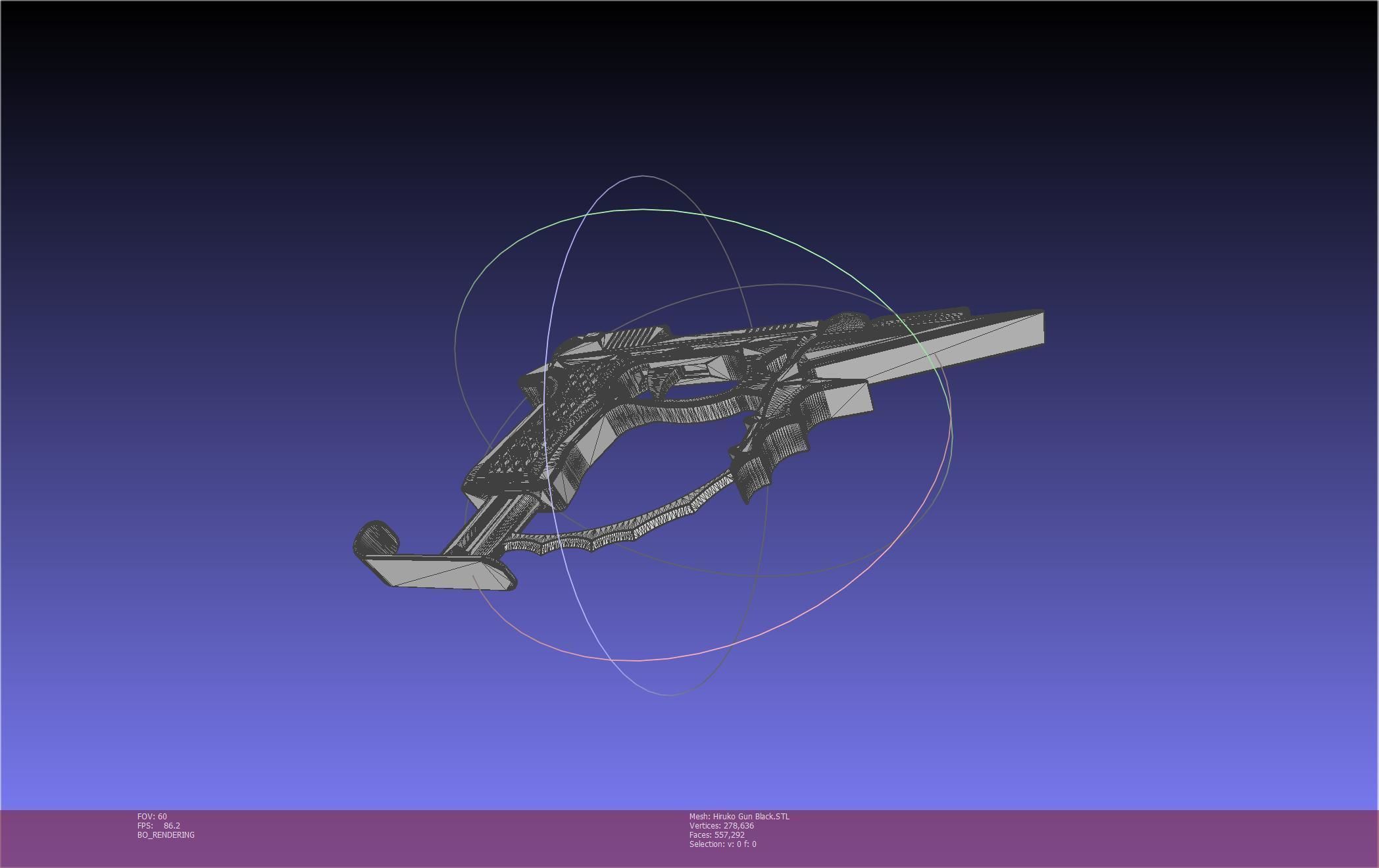Click the FOV: 60 readout
1379x868 pixels.
pyautogui.click(x=152, y=816)
